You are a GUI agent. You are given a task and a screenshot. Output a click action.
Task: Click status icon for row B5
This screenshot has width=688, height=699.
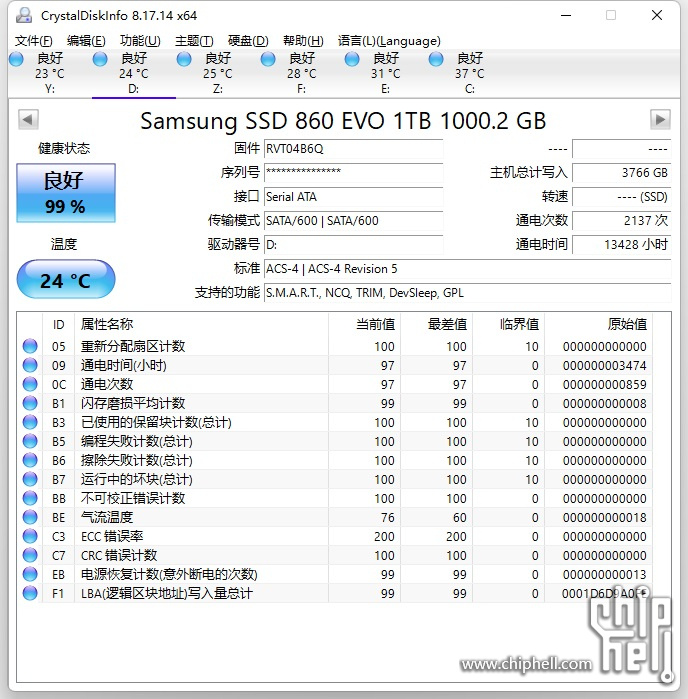30,441
